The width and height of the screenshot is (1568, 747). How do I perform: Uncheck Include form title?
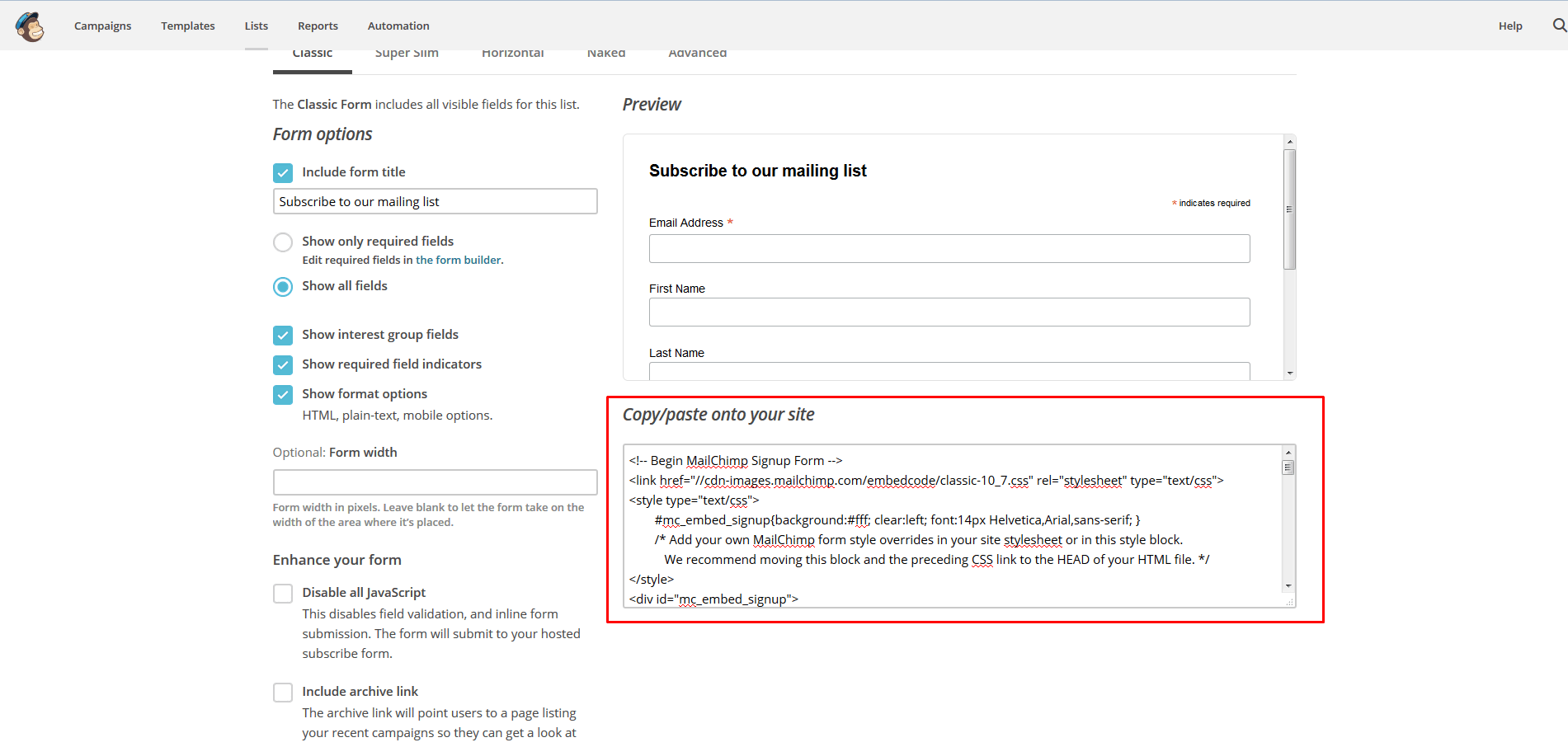[x=283, y=172]
